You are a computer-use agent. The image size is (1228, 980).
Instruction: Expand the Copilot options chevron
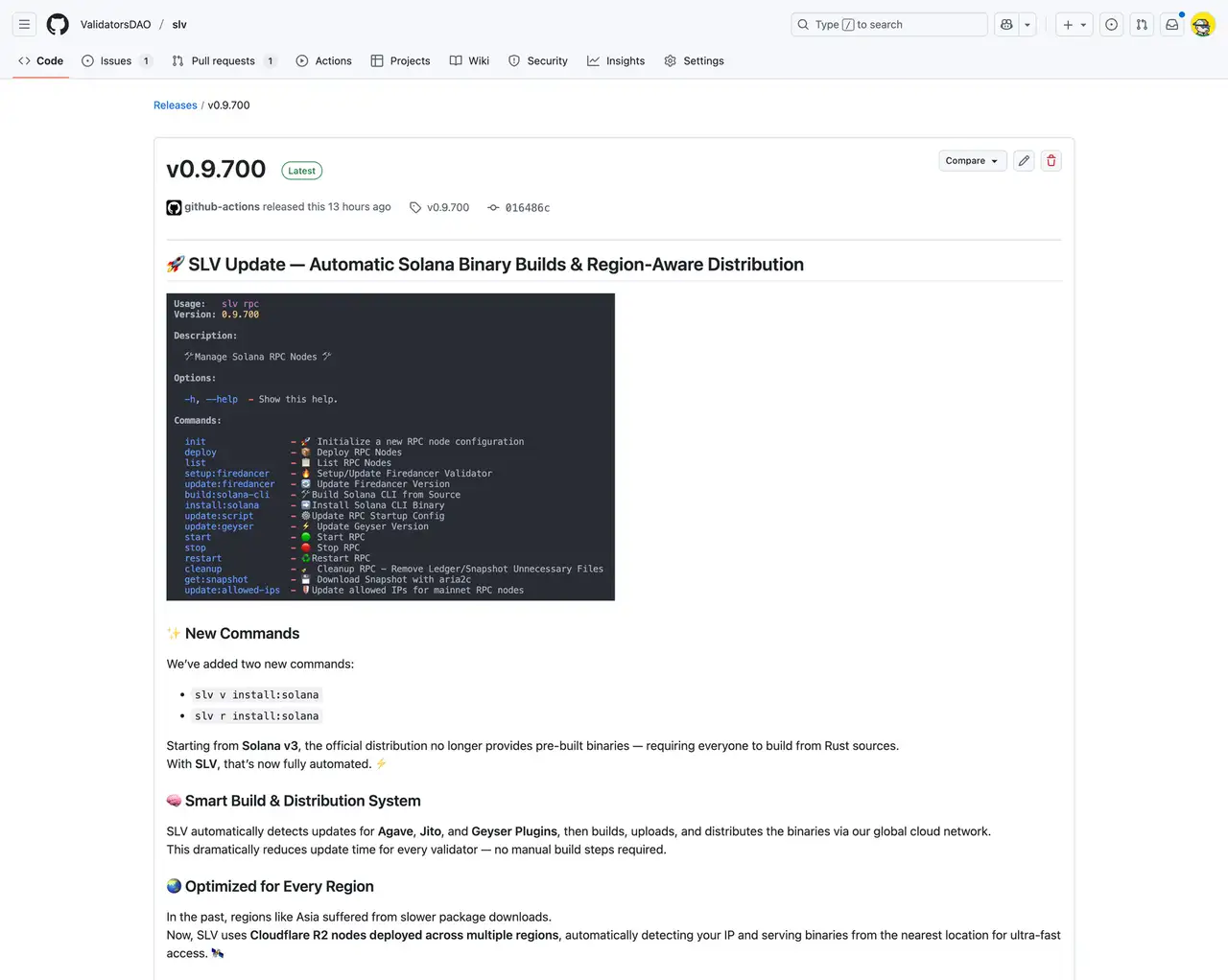click(1027, 24)
